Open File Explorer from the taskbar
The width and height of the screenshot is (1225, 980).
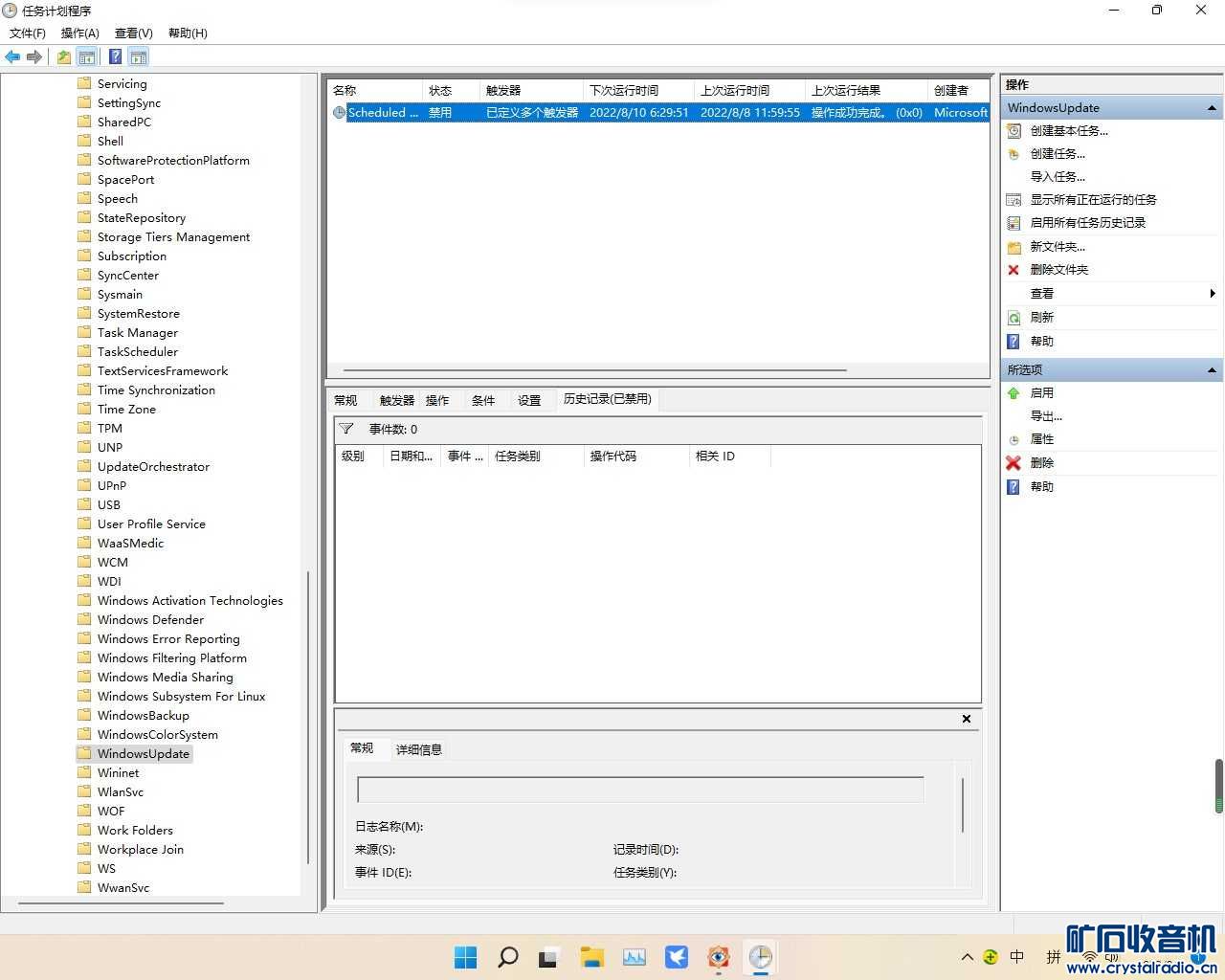[591, 957]
